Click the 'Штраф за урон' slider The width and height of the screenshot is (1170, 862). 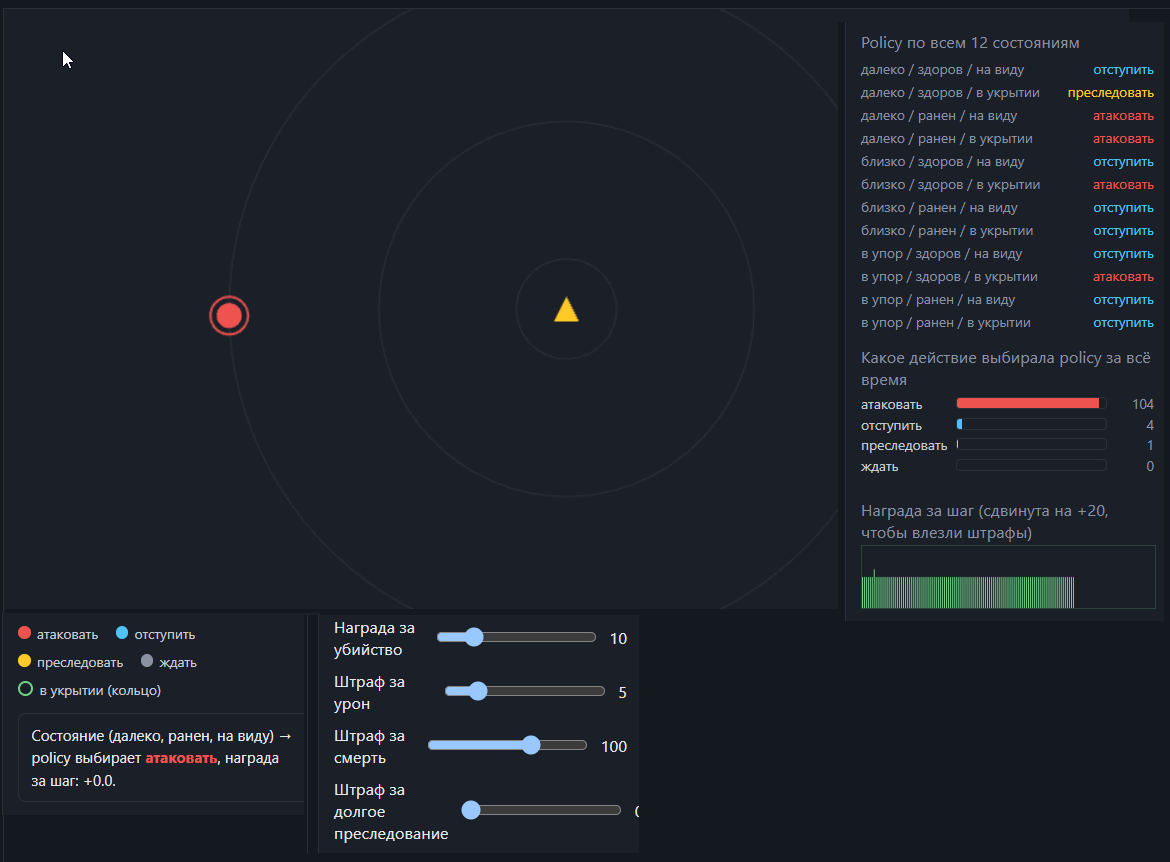(525, 691)
